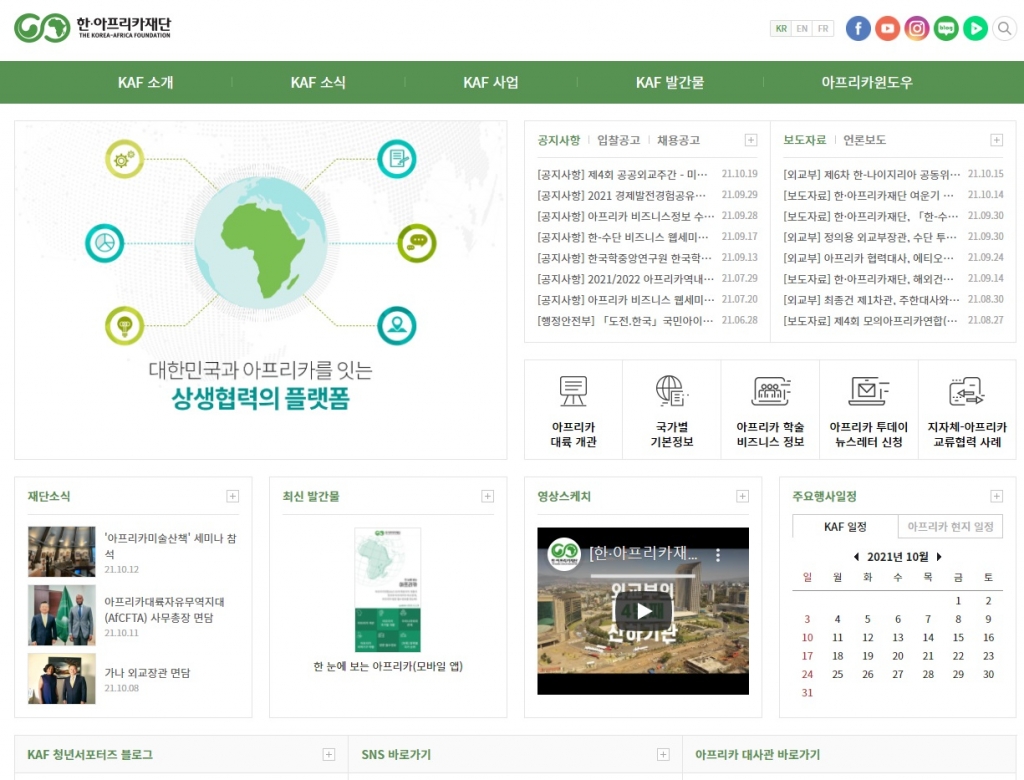This screenshot has width=1024, height=780.
Task: Open the Facebook social icon
Action: click(x=858, y=28)
